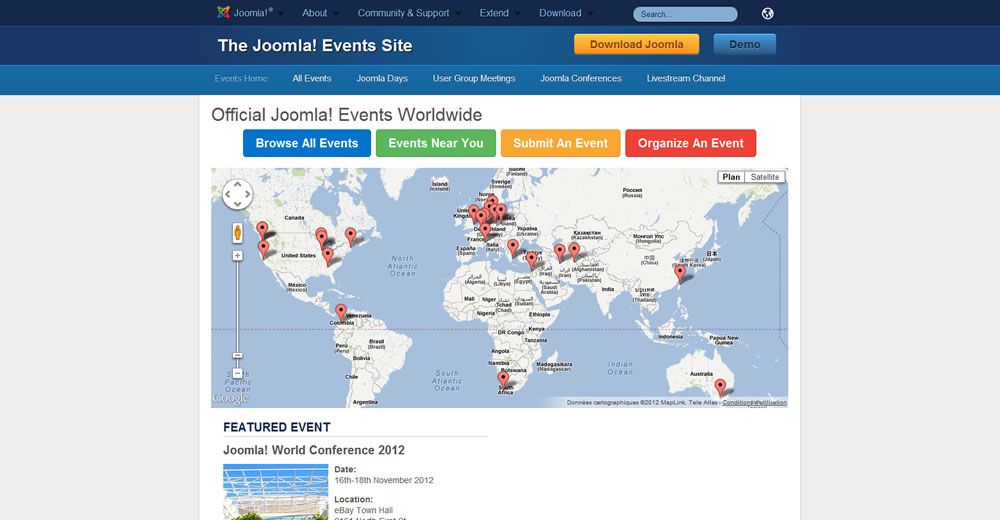Select the marker on the Caspian Sea
This screenshot has height=520, width=1000.
coord(560,252)
